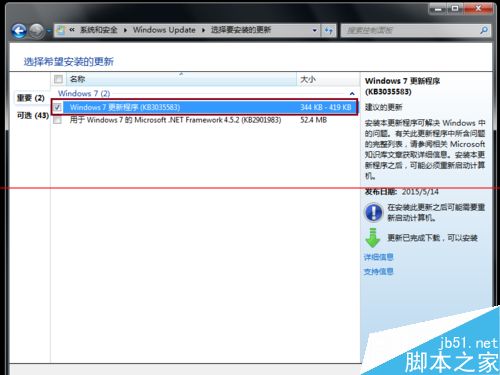Click the Control Panel icon in address bar
The width and height of the screenshot is (500, 375).
coord(61,30)
